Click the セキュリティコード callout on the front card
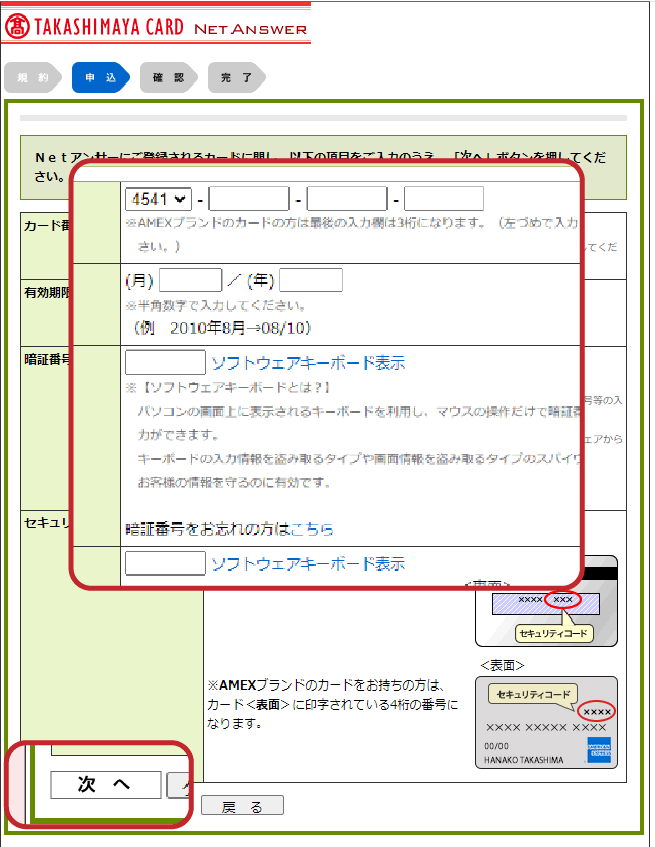This screenshot has height=847, width=655. click(x=533, y=694)
